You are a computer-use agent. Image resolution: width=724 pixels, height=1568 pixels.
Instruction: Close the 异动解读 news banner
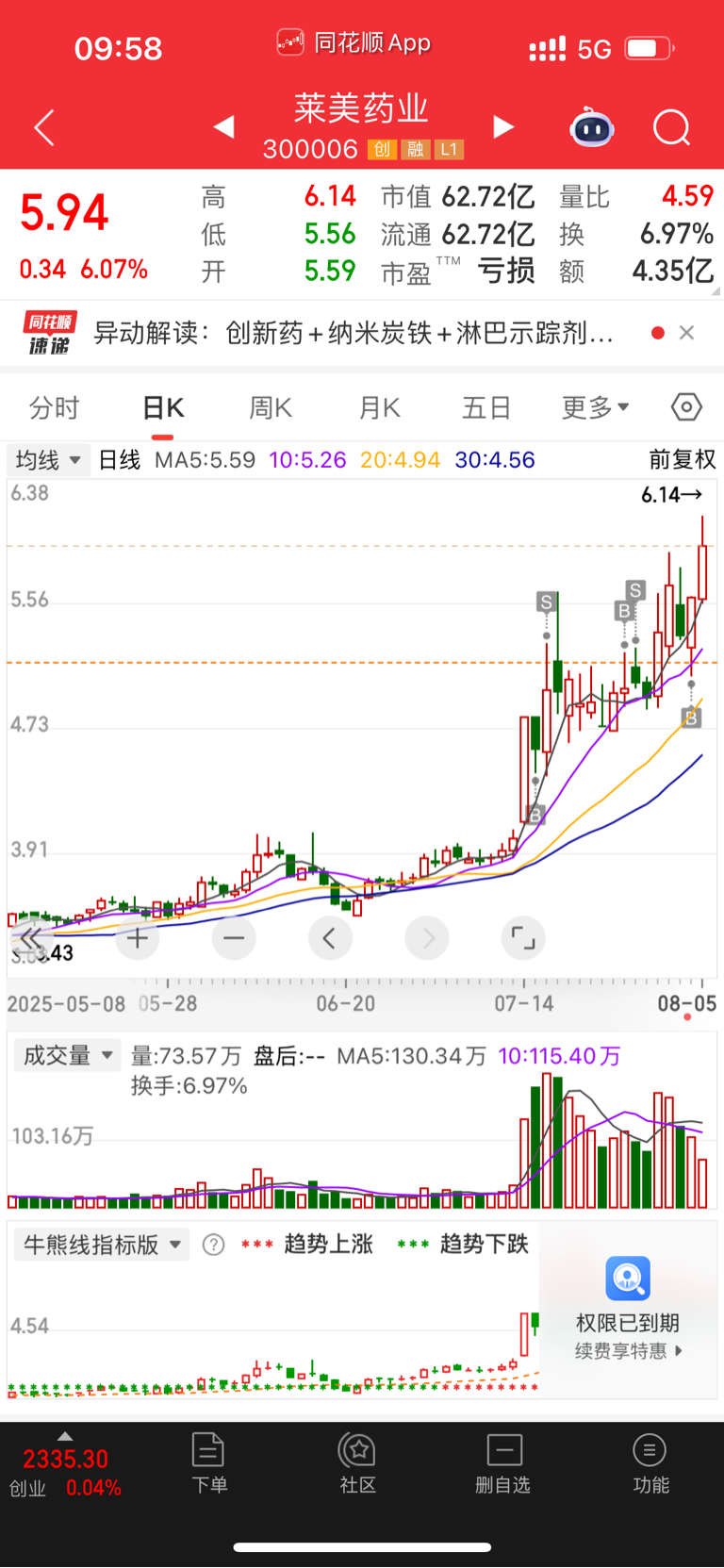click(687, 332)
